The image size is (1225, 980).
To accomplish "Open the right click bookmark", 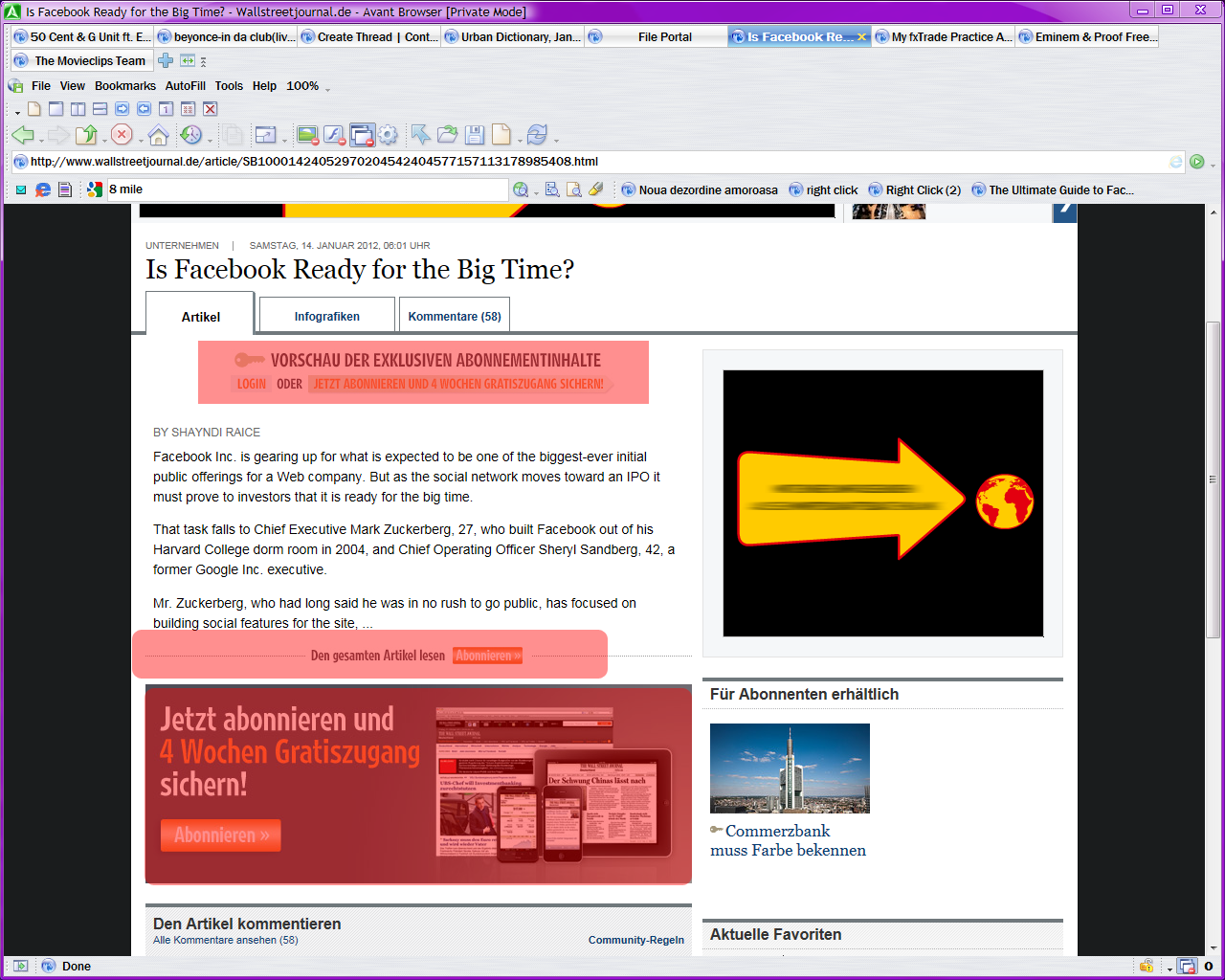I will (823, 189).
